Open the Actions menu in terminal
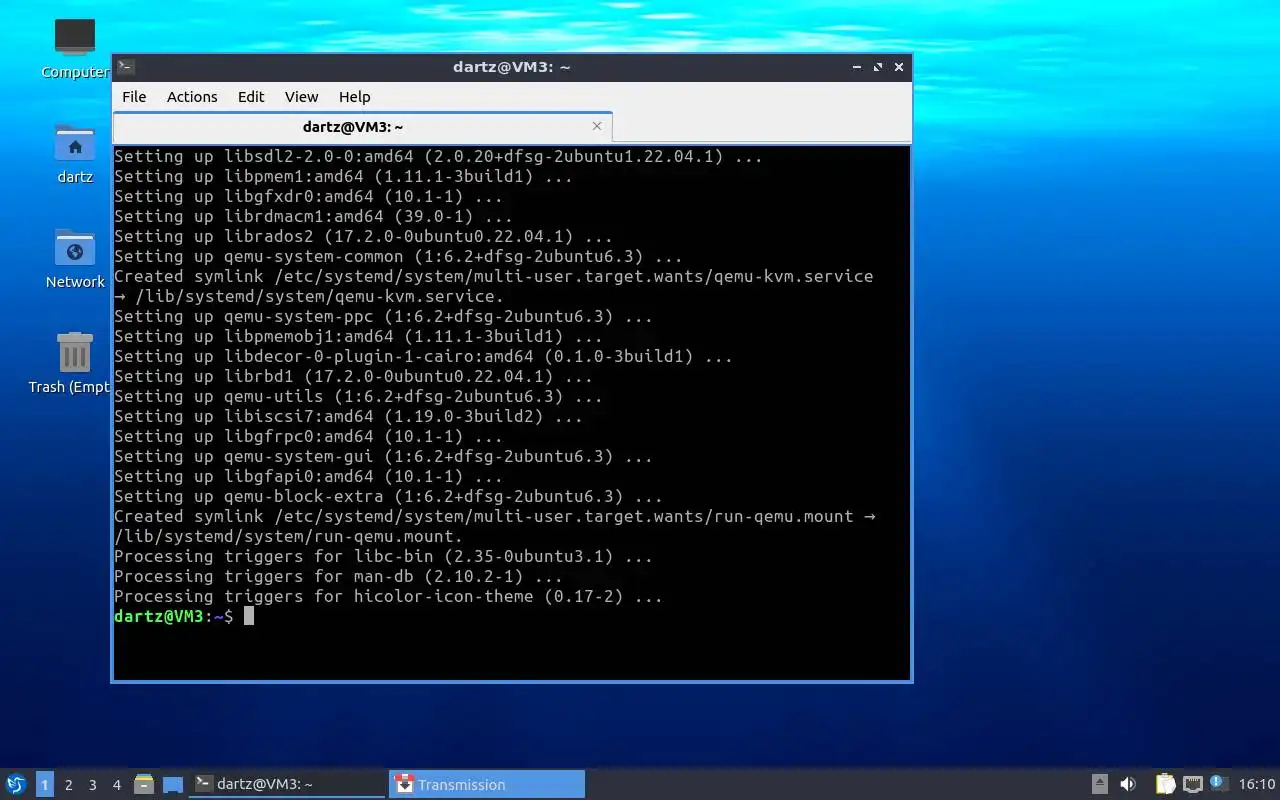The width and height of the screenshot is (1280, 800). tap(192, 97)
